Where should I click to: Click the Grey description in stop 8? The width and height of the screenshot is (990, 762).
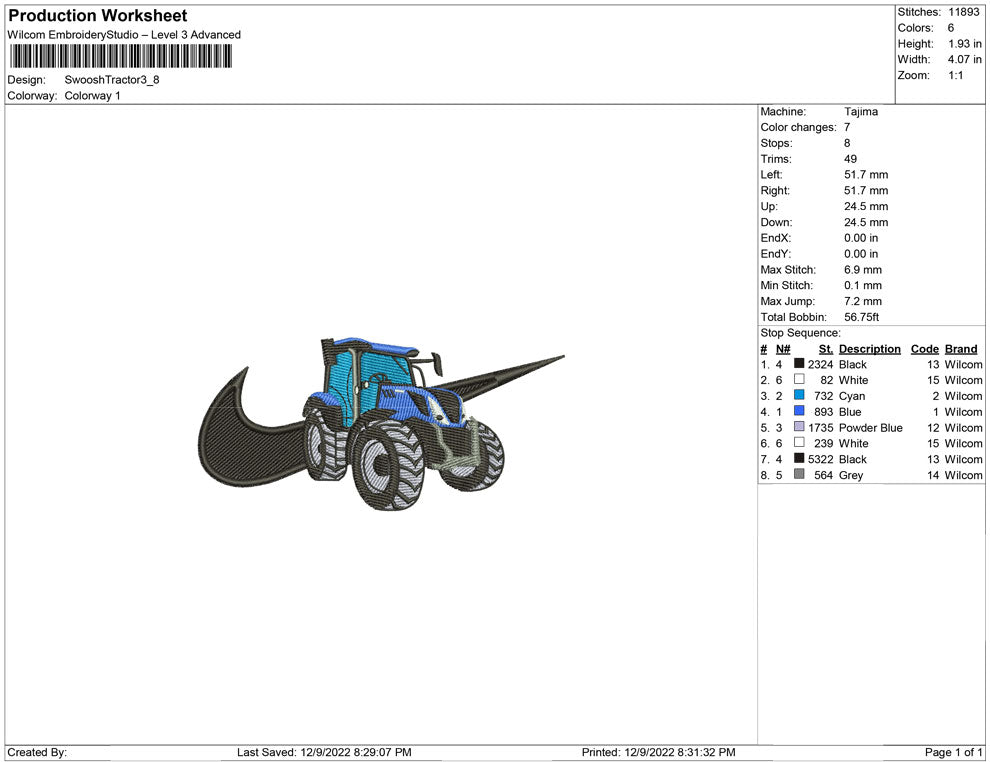851,475
